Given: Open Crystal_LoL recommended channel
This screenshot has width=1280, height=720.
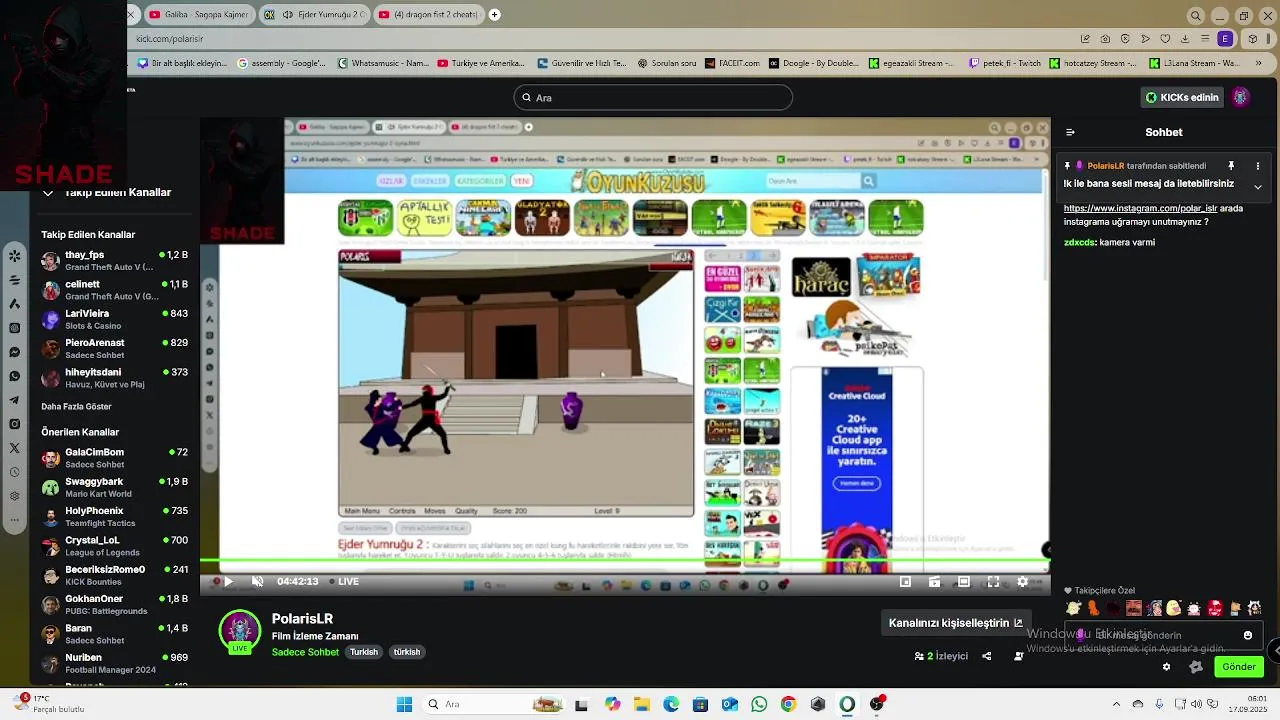Looking at the screenshot, I should tap(114, 546).
